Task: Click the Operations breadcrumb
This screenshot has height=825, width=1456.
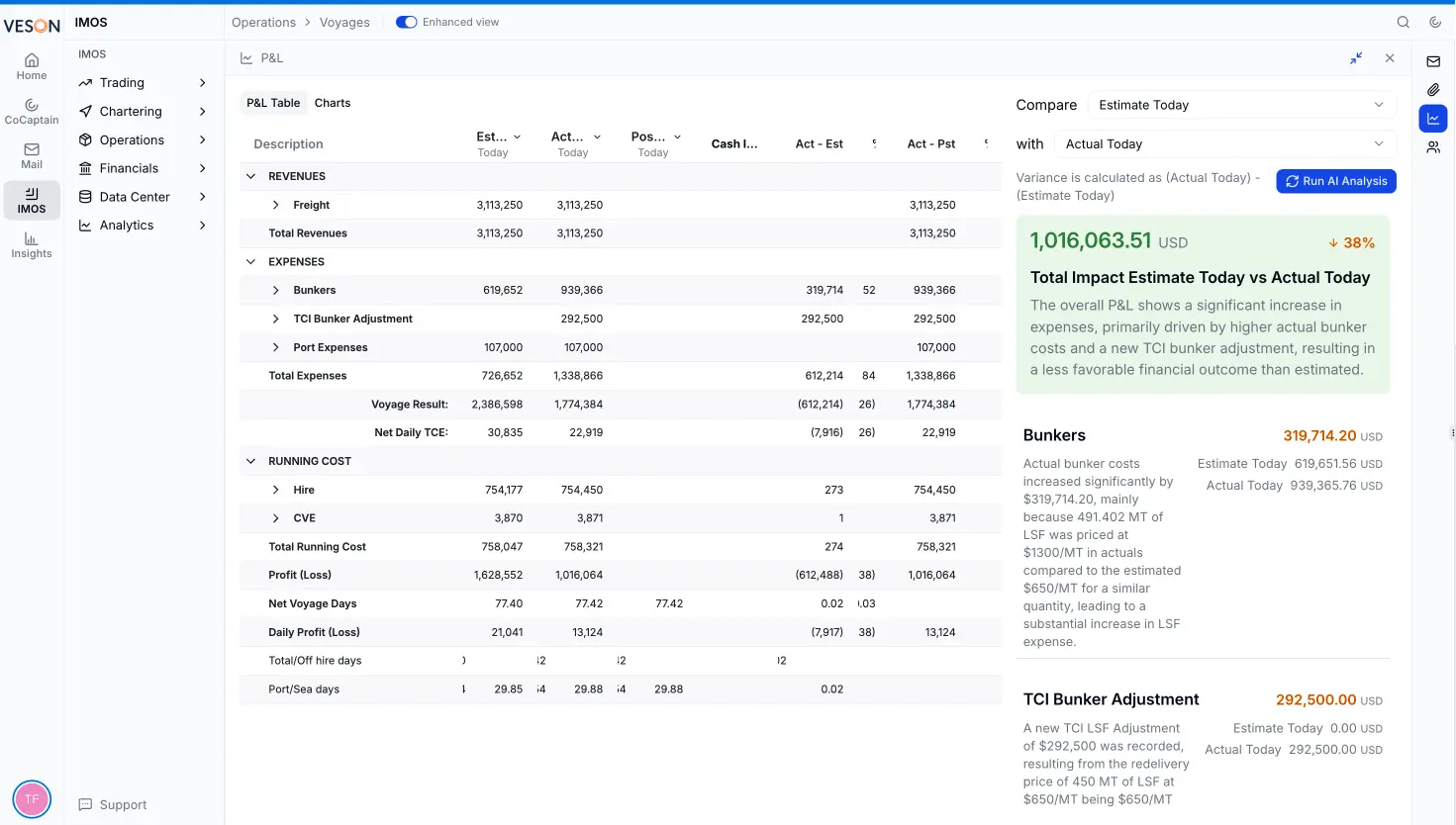Action: [x=263, y=22]
